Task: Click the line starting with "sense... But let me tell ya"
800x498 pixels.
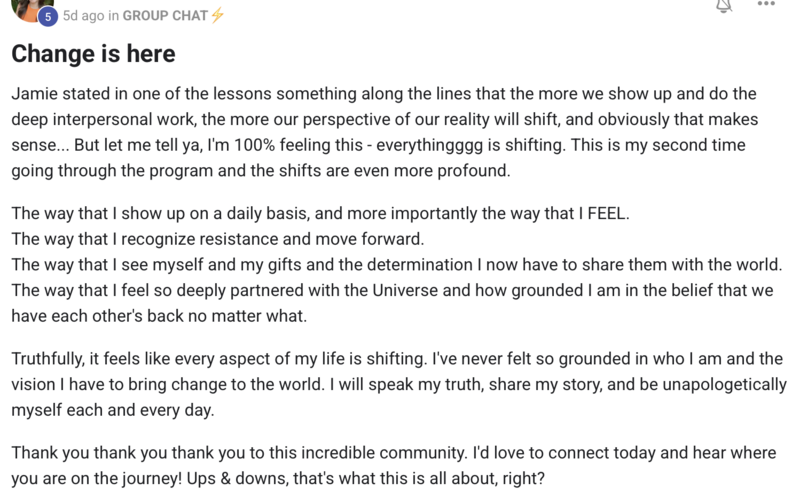Action: [x=379, y=145]
